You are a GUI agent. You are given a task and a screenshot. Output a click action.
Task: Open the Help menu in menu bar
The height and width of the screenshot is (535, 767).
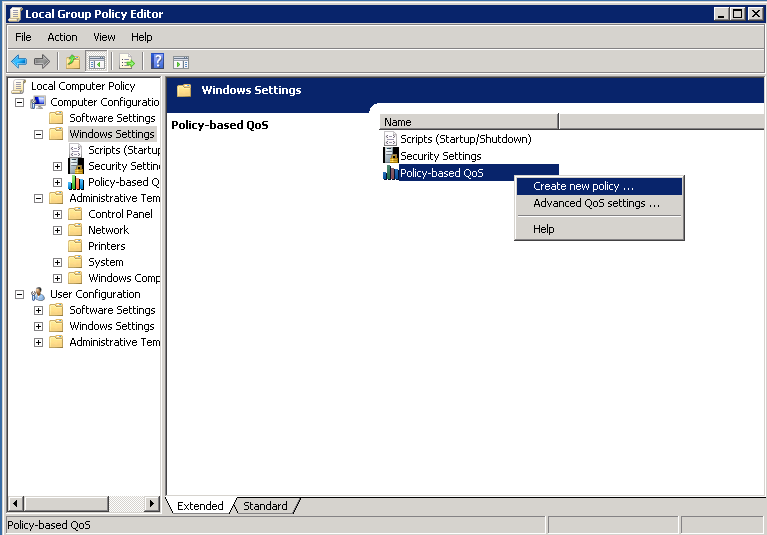point(141,37)
